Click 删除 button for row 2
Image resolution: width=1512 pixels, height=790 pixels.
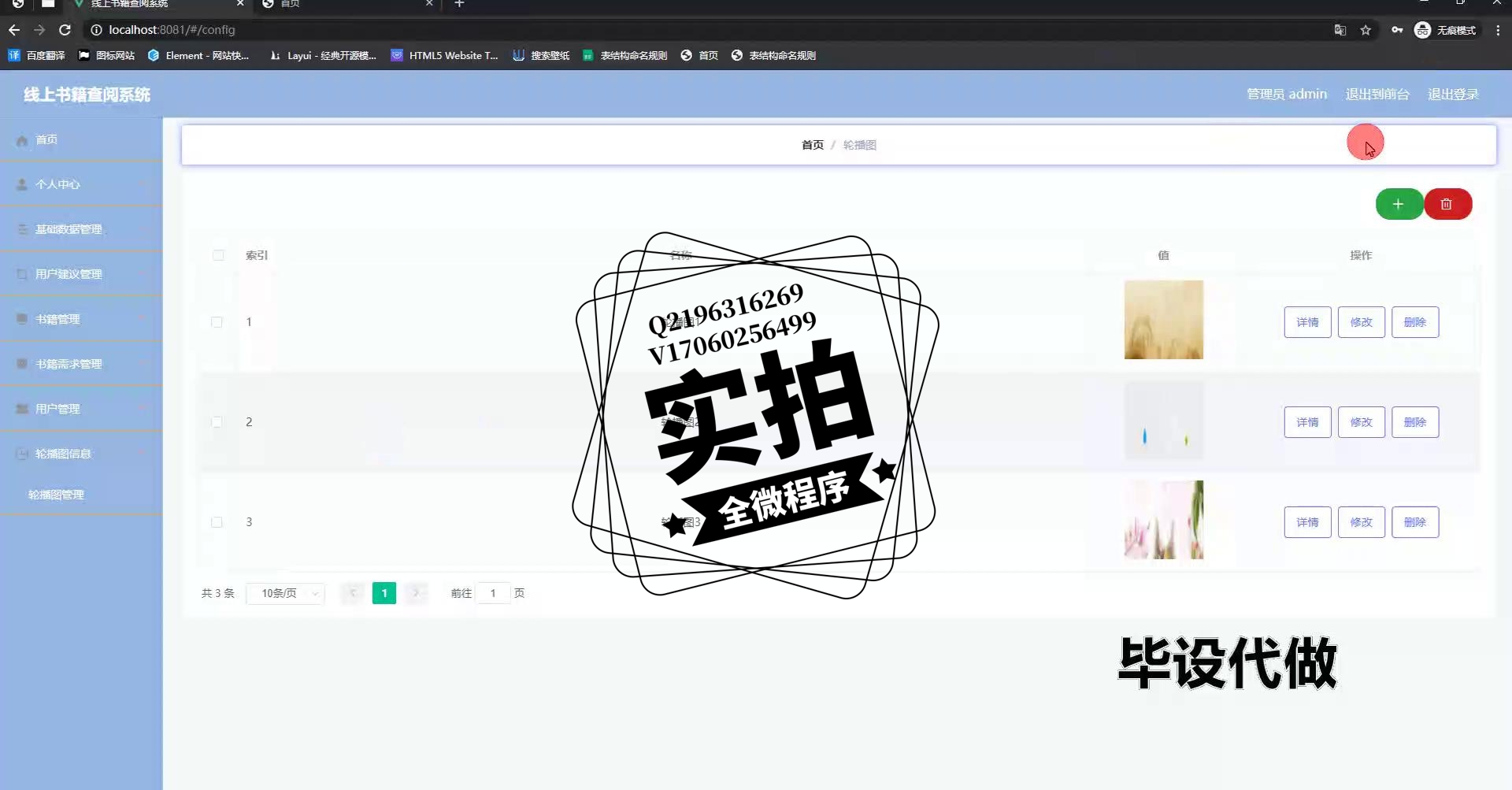click(1415, 422)
